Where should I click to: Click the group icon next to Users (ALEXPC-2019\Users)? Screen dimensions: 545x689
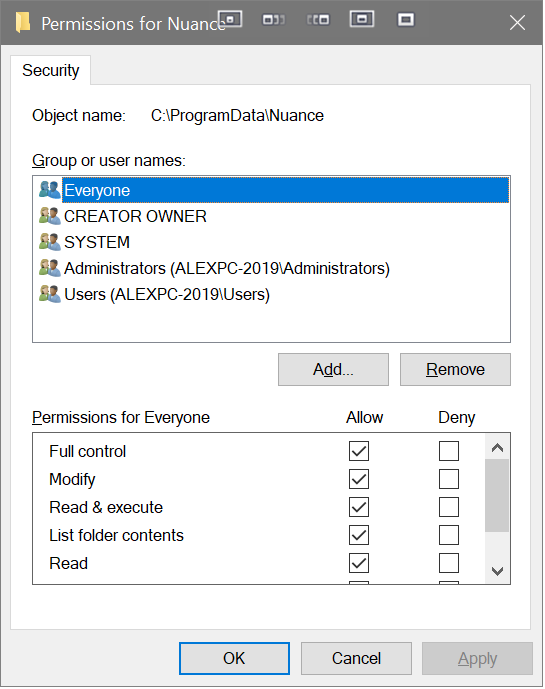(x=50, y=294)
